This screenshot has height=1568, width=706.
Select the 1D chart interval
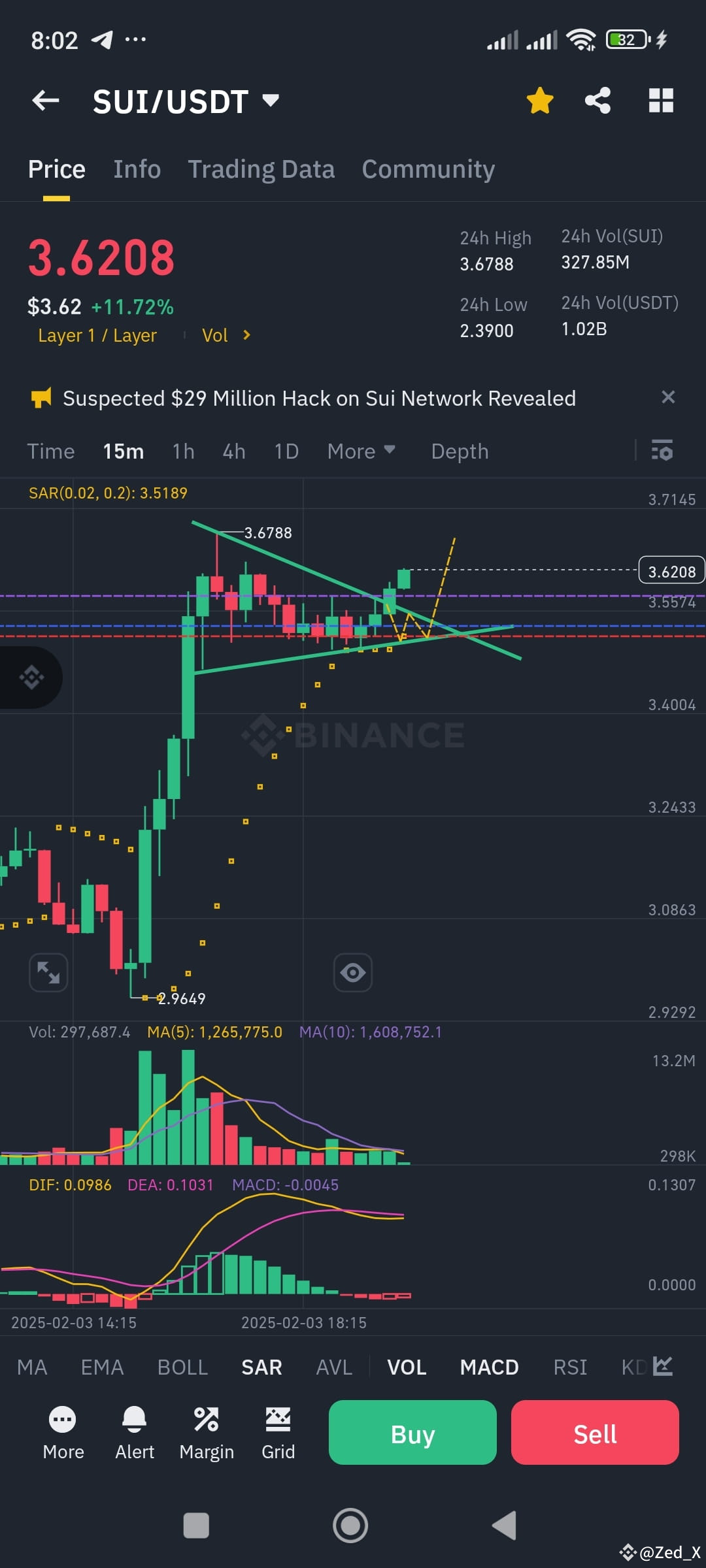[286, 451]
